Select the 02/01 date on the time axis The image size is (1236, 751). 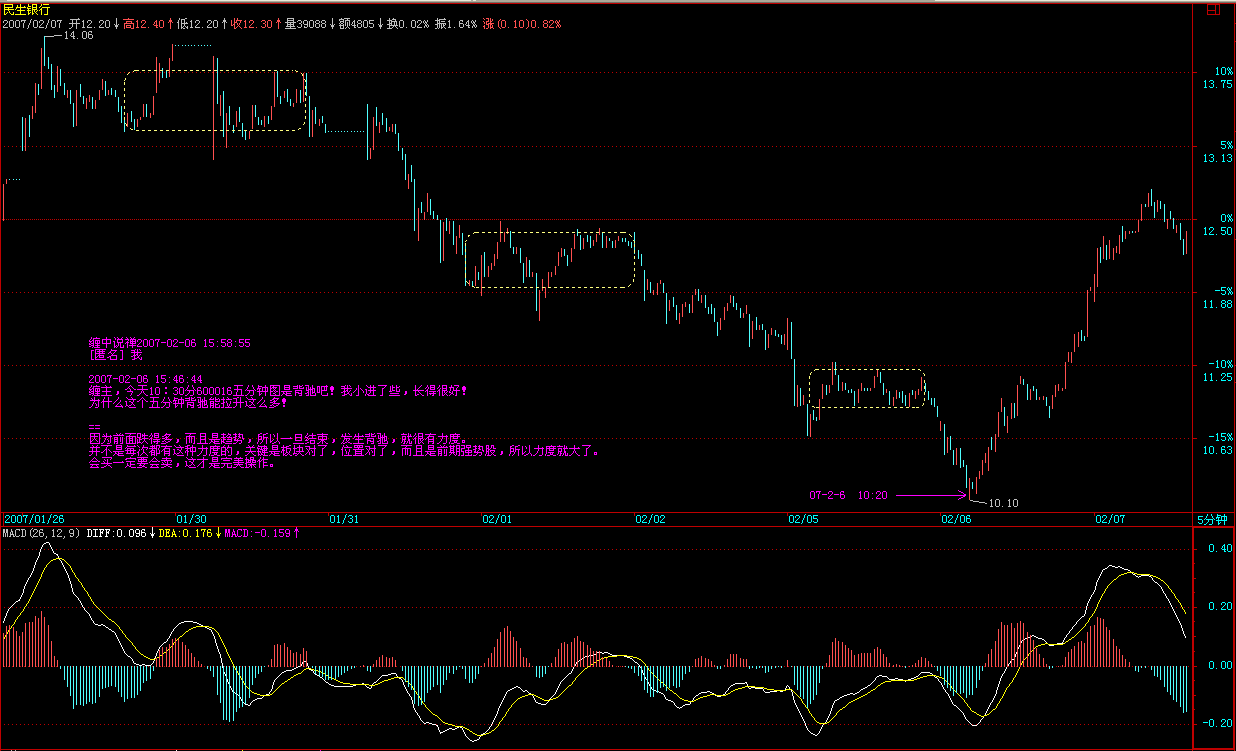coord(496,520)
